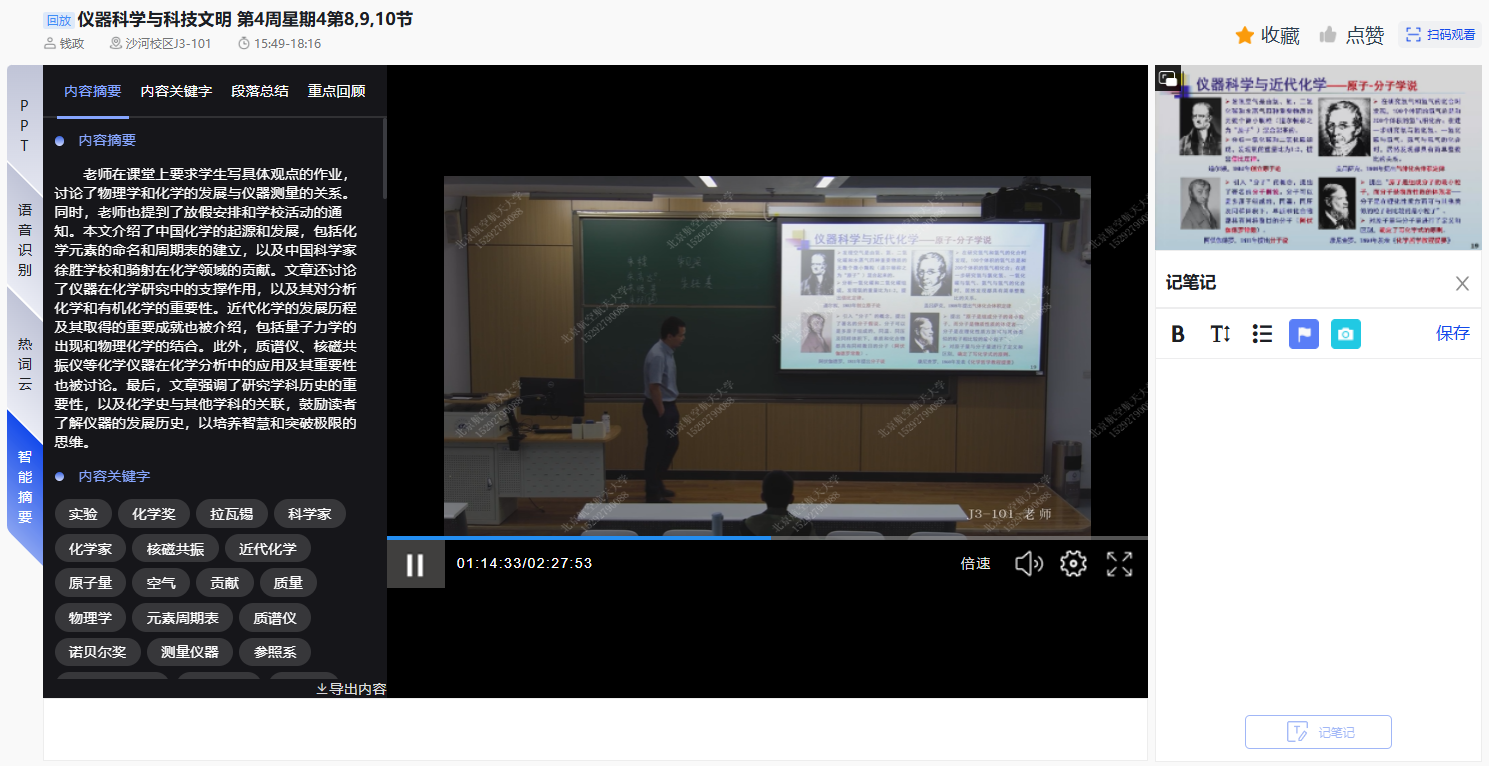
Task: Add flag marker in notes toolbar
Action: point(1304,334)
